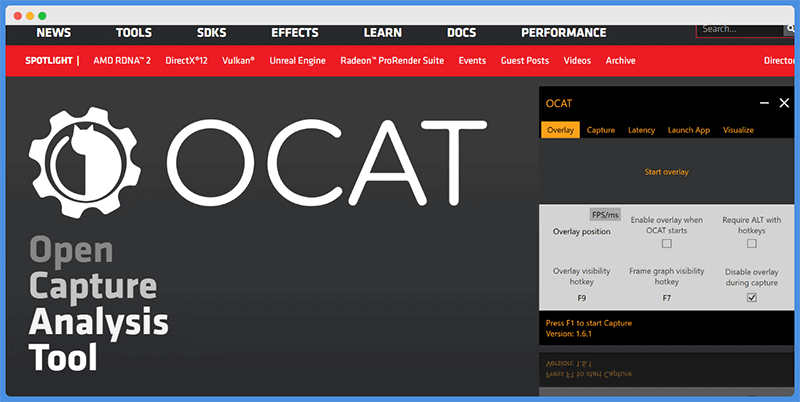800x402 pixels.
Task: Open the Latency tab
Action: (641, 130)
